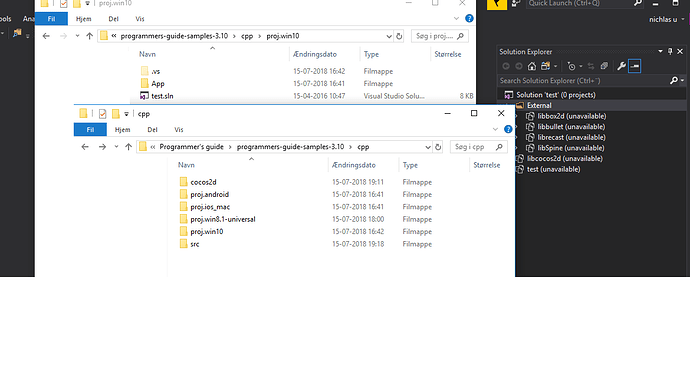690x382 pixels.
Task: Open the Pending Changes Filter clock icon
Action: pos(571,66)
